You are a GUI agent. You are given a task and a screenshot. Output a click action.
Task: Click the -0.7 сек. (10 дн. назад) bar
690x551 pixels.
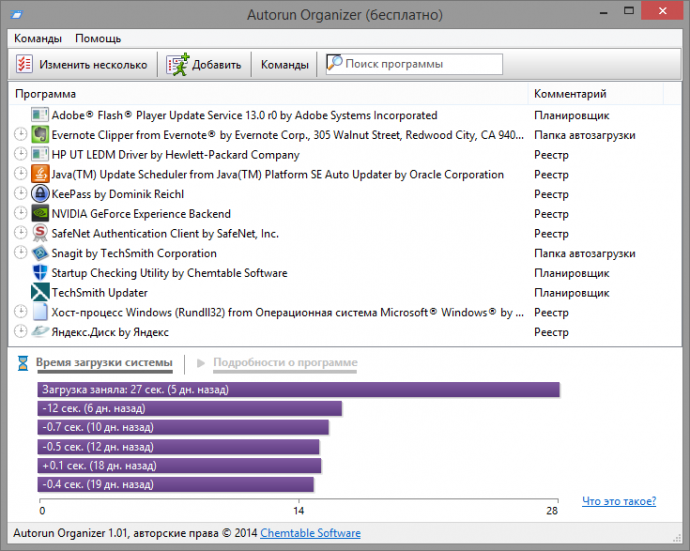(x=183, y=427)
